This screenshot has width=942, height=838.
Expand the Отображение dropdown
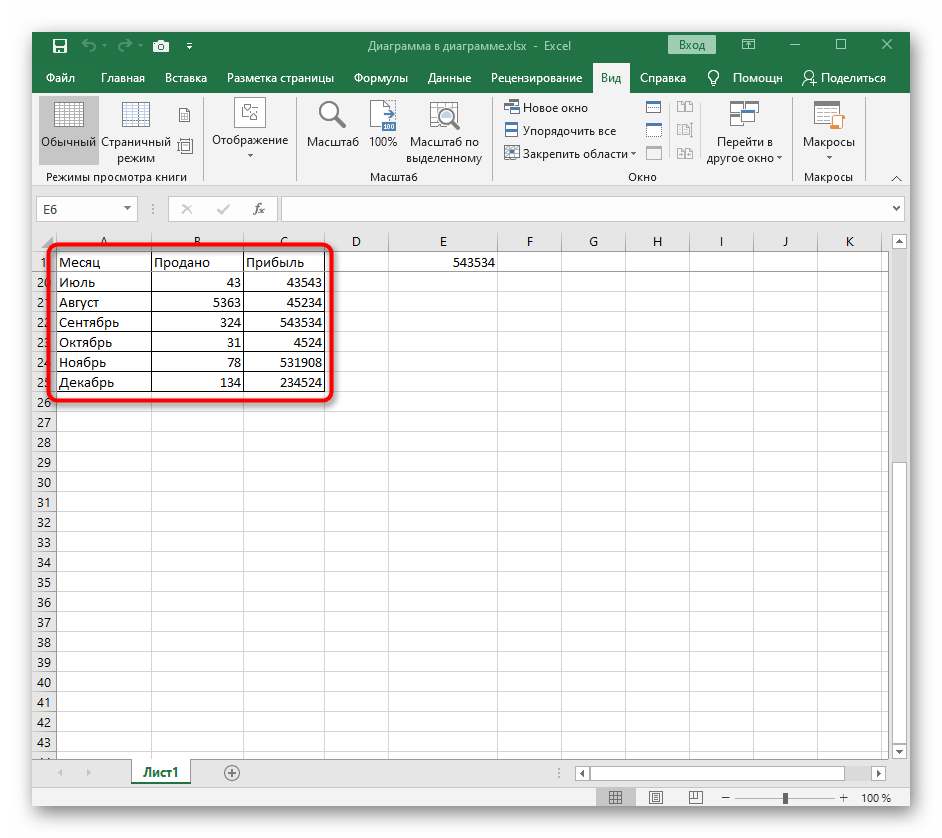coord(250,130)
